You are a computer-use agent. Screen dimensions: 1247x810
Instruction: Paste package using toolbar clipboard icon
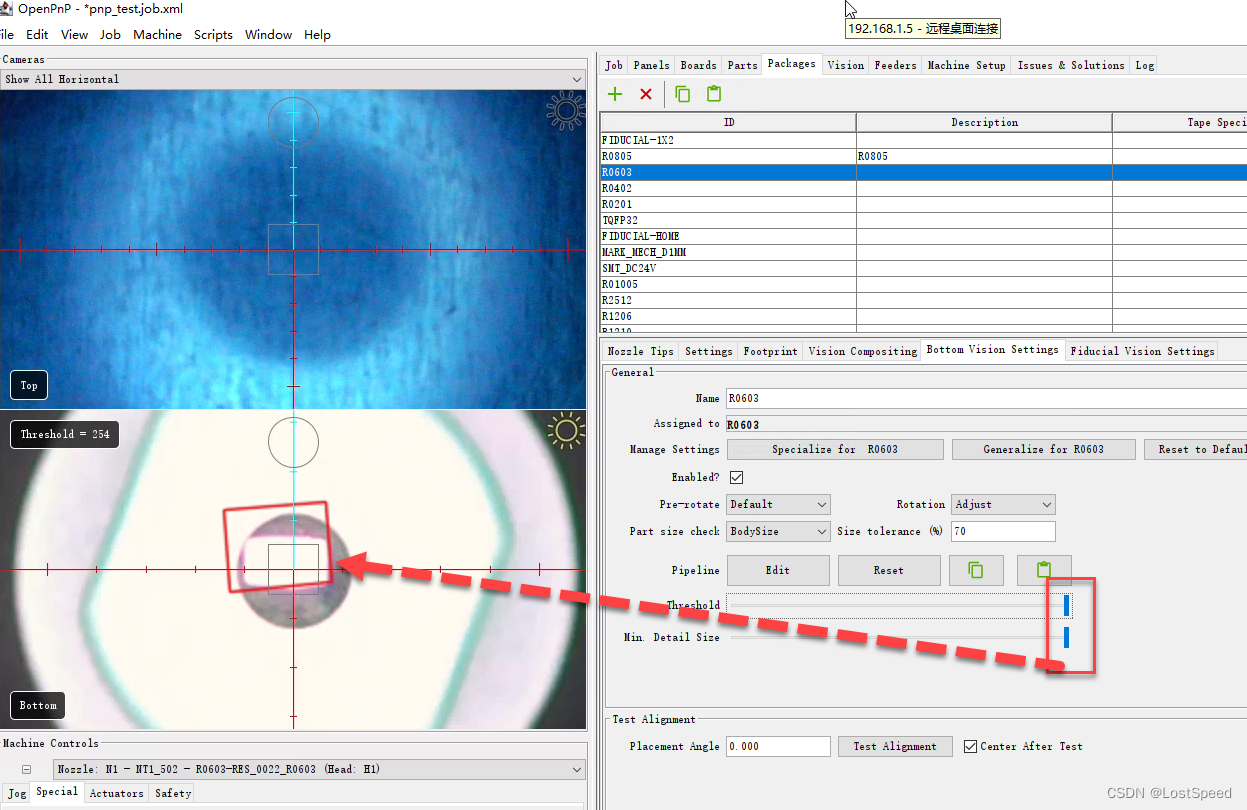[x=714, y=94]
